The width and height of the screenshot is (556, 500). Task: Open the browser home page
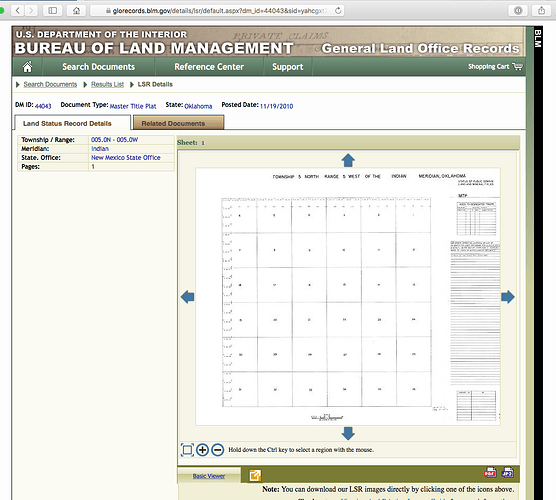pos(76,11)
